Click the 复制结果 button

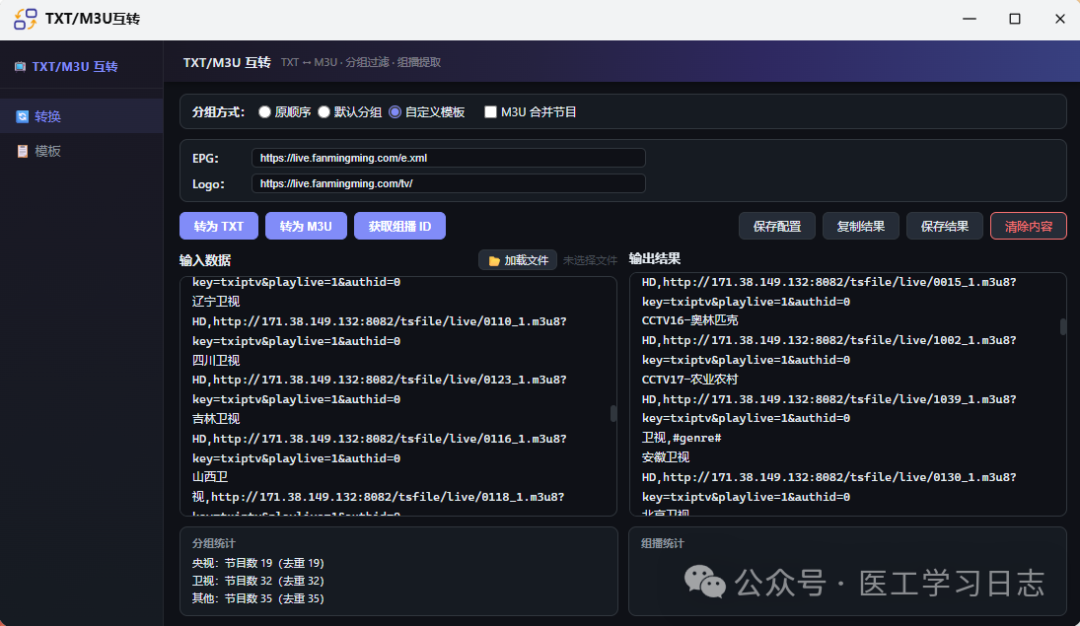860,225
